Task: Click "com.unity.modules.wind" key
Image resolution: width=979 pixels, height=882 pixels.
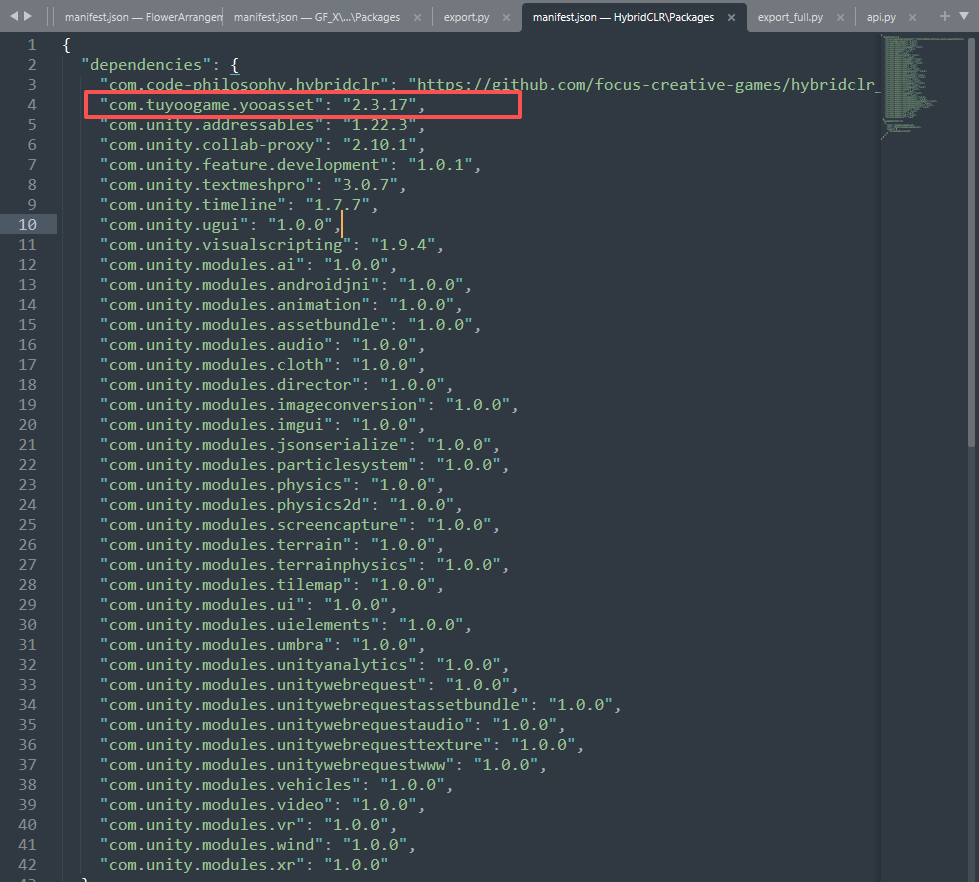Action: tap(212, 844)
